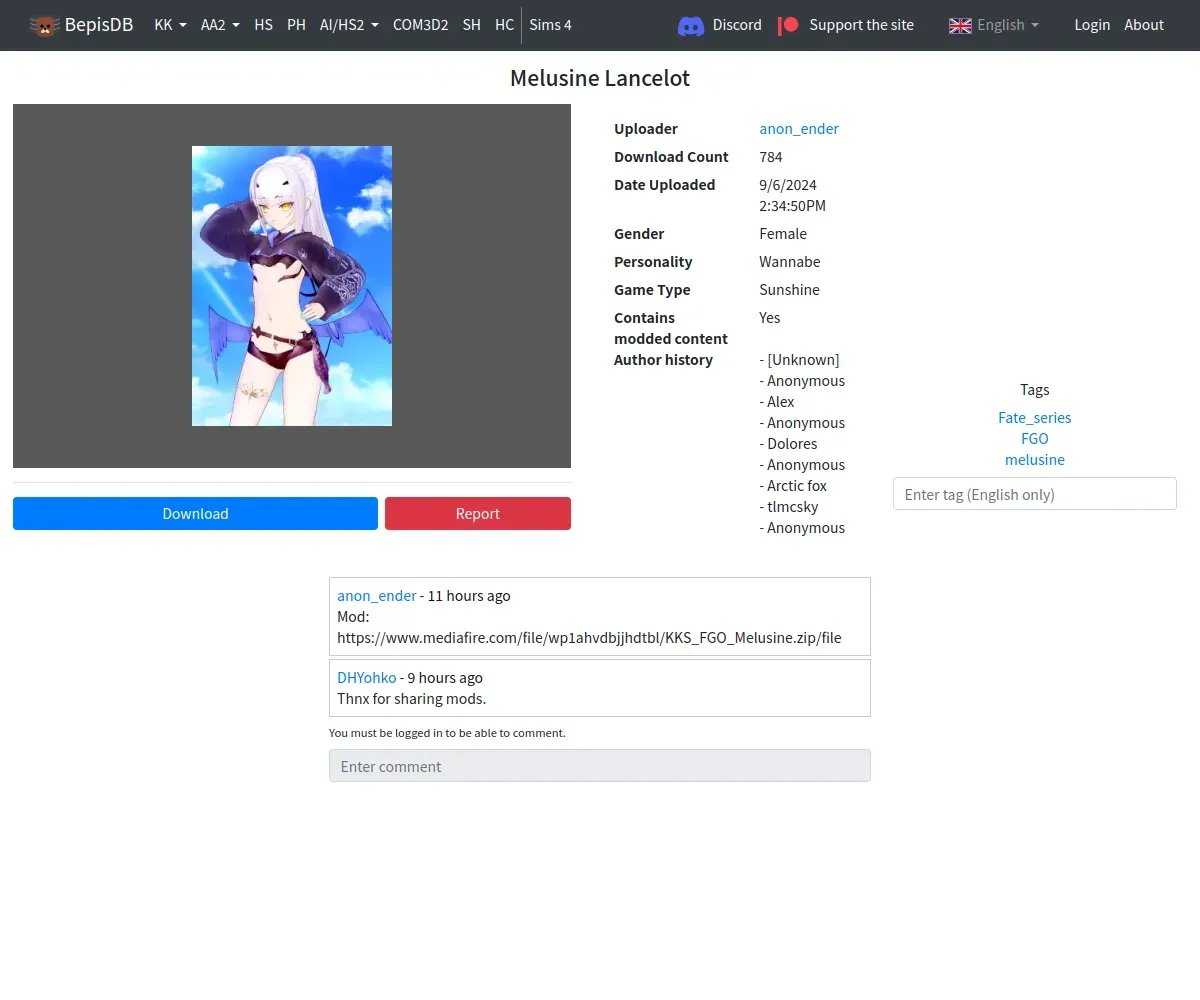
Task: Click the must be logged in notice
Action: click(x=447, y=733)
